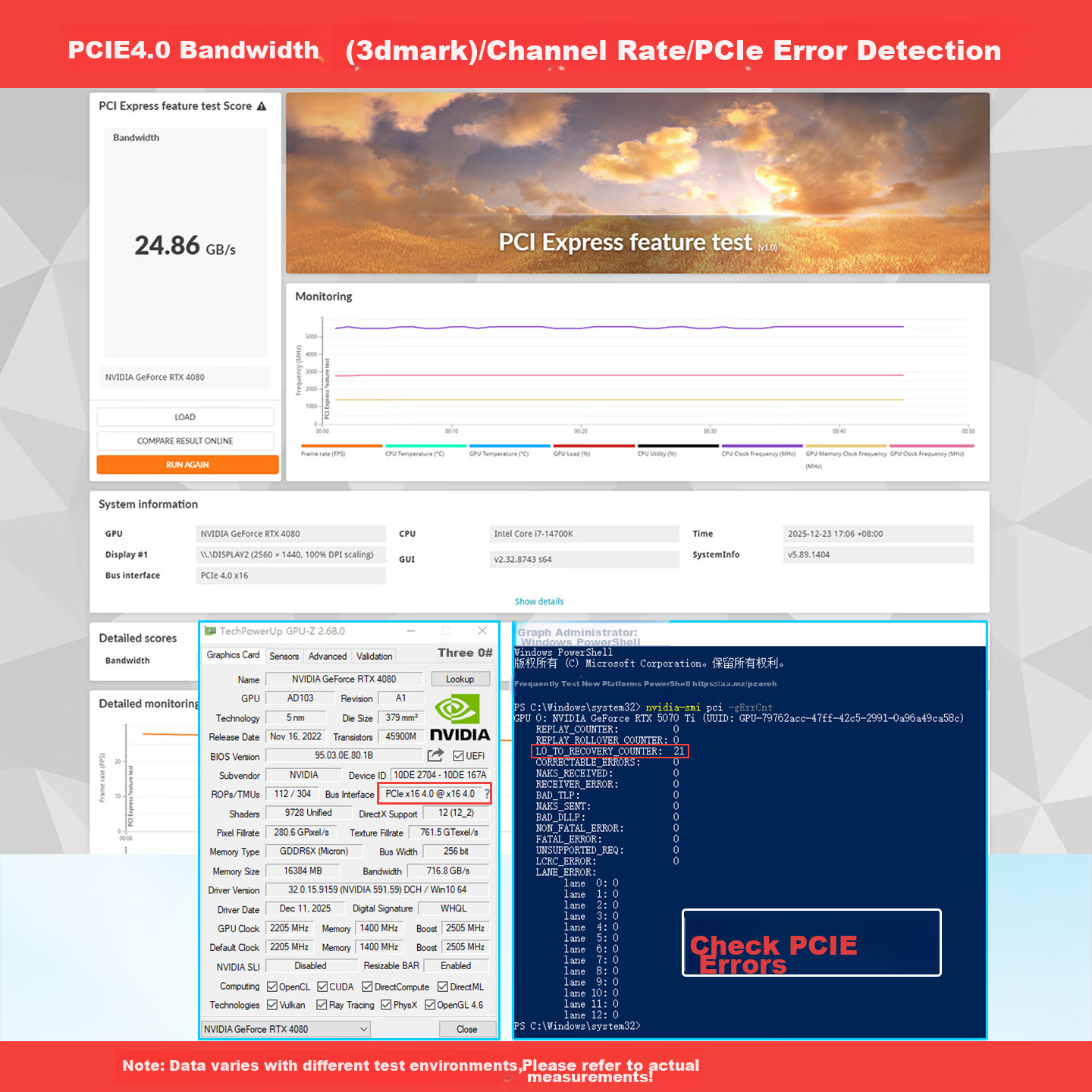Switch to the Graphics Card tab

234,655
